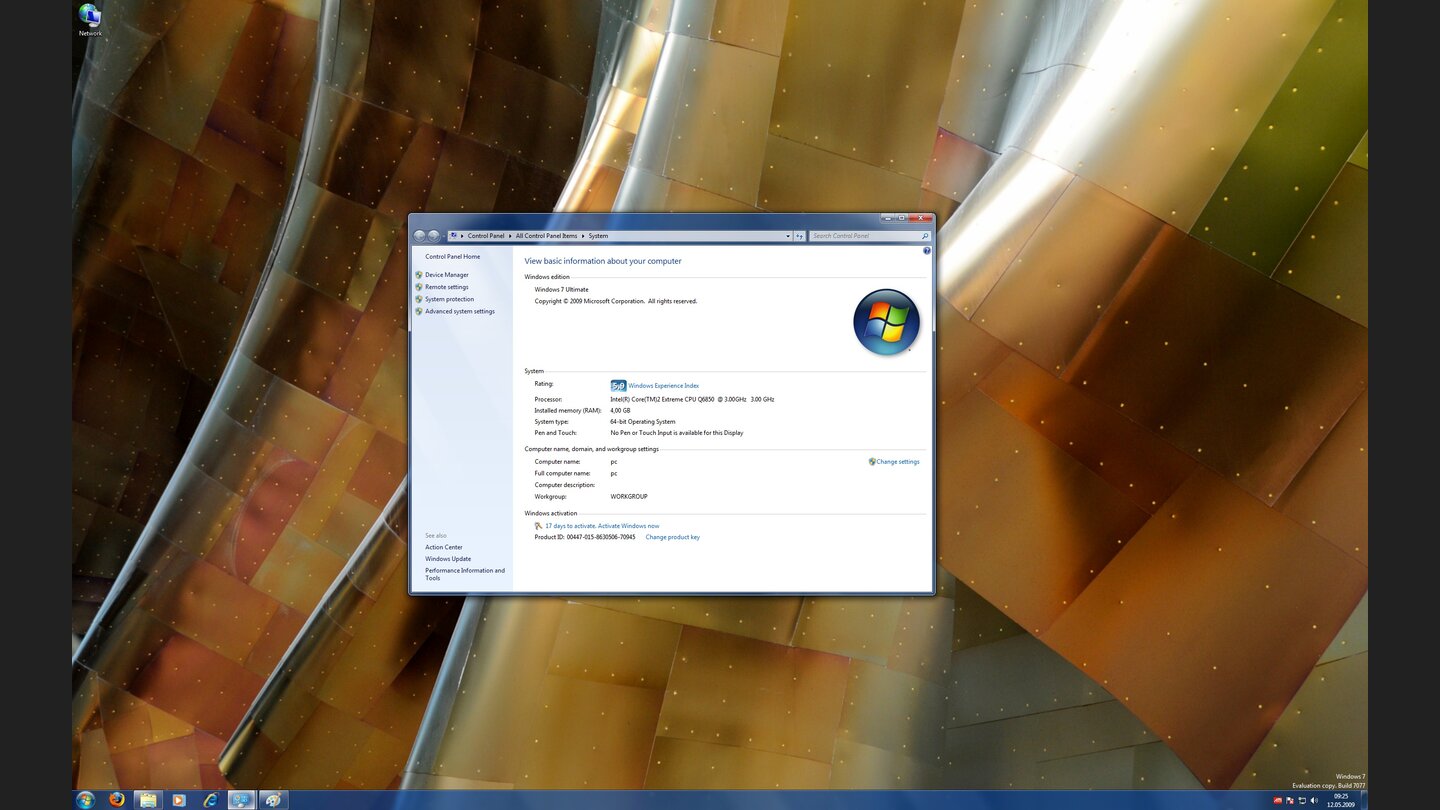Maximize the System window
The height and width of the screenshot is (810, 1440).
(901, 218)
